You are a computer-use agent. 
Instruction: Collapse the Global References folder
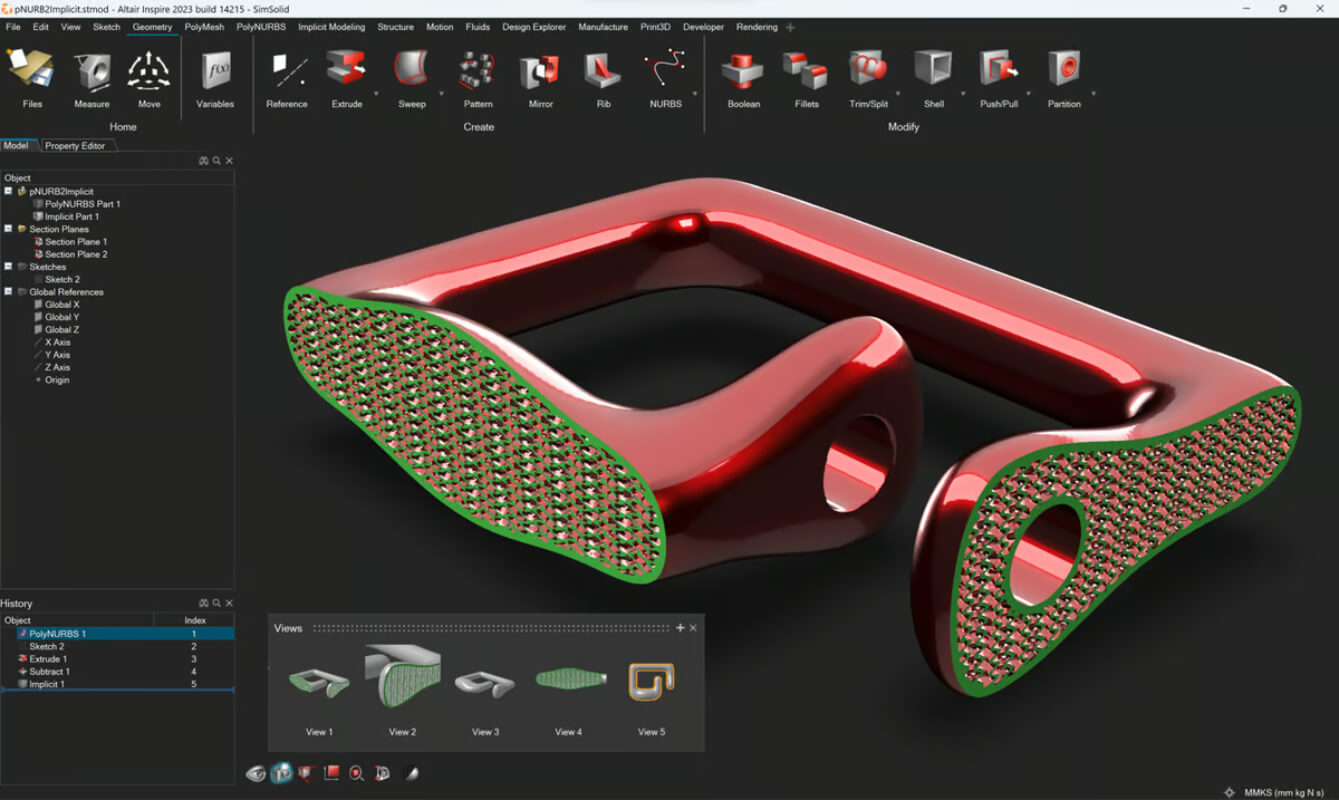(8, 292)
